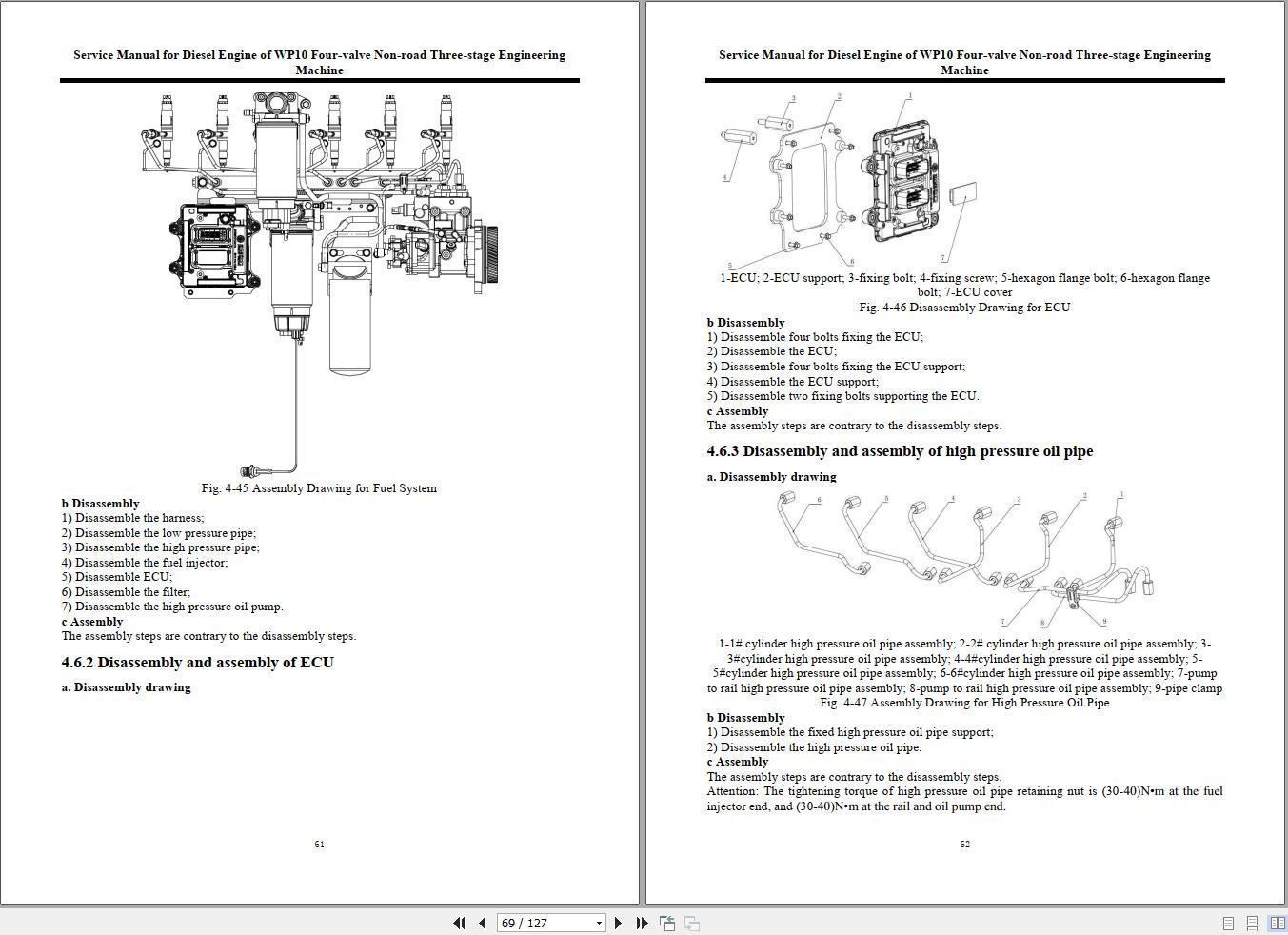Select the next view icon
The height and width of the screenshot is (935, 1288).
point(691,923)
